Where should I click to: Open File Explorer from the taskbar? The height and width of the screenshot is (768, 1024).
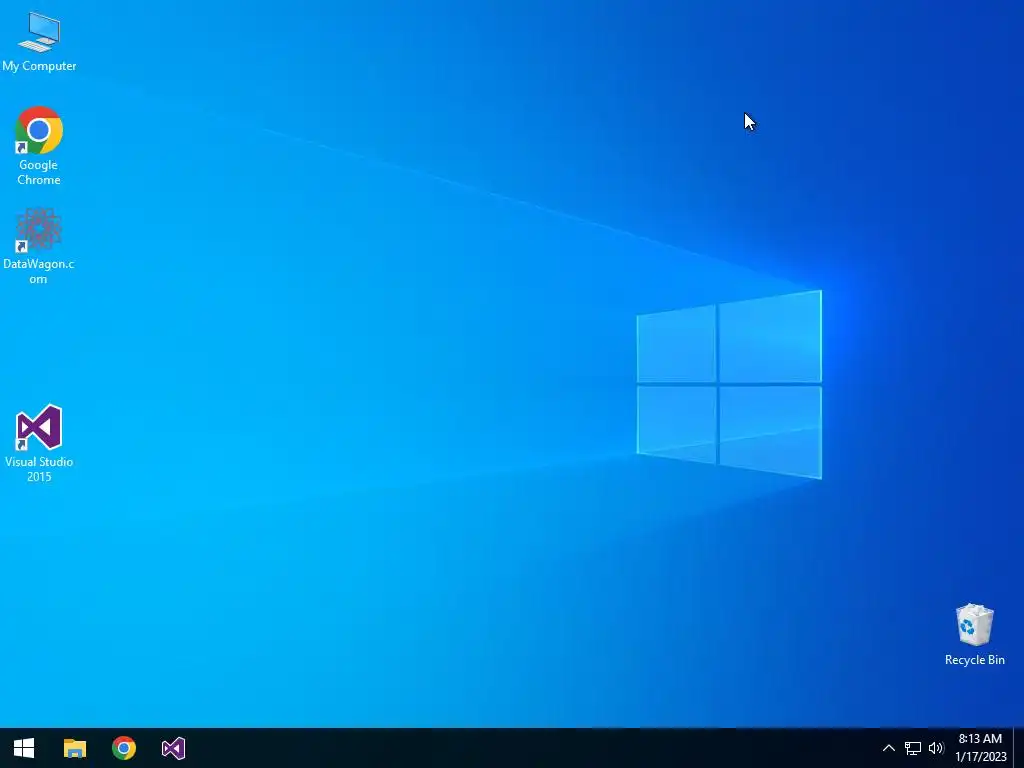coord(74,748)
